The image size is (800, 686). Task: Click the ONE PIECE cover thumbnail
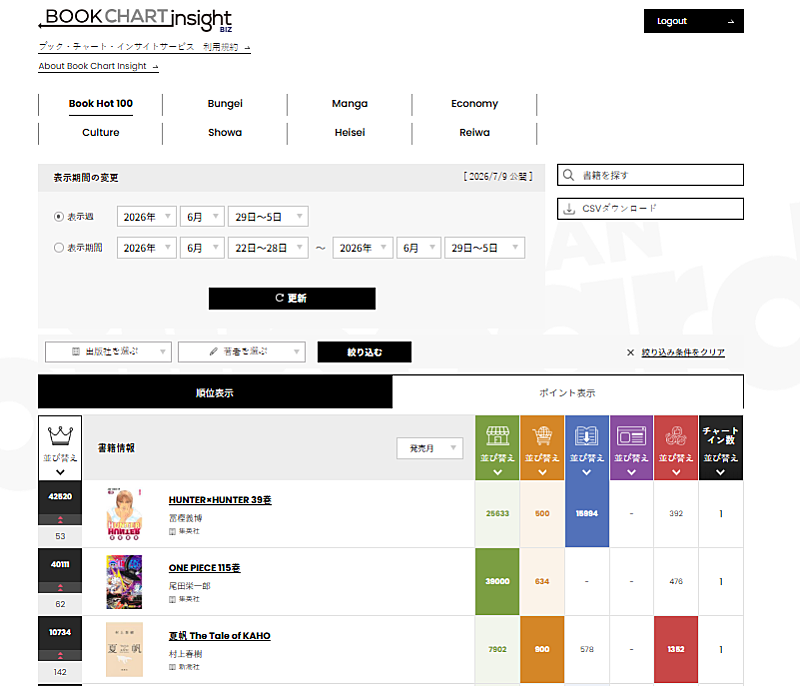tap(124, 582)
